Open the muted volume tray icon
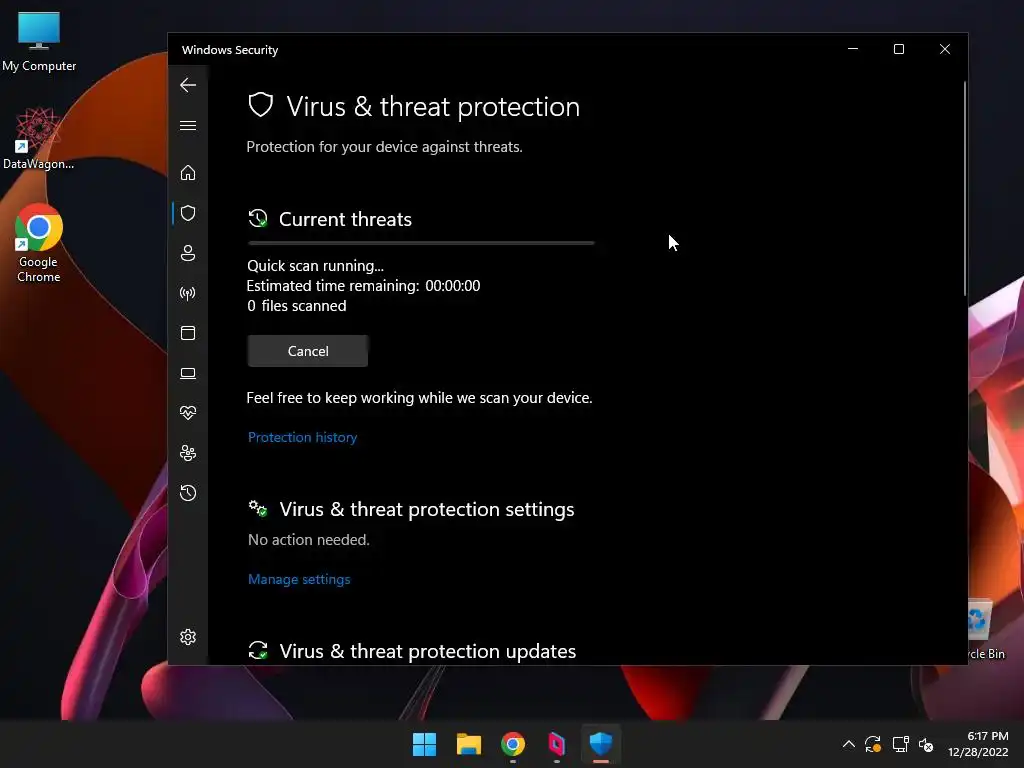Screen dimensions: 1024x768 926,744
